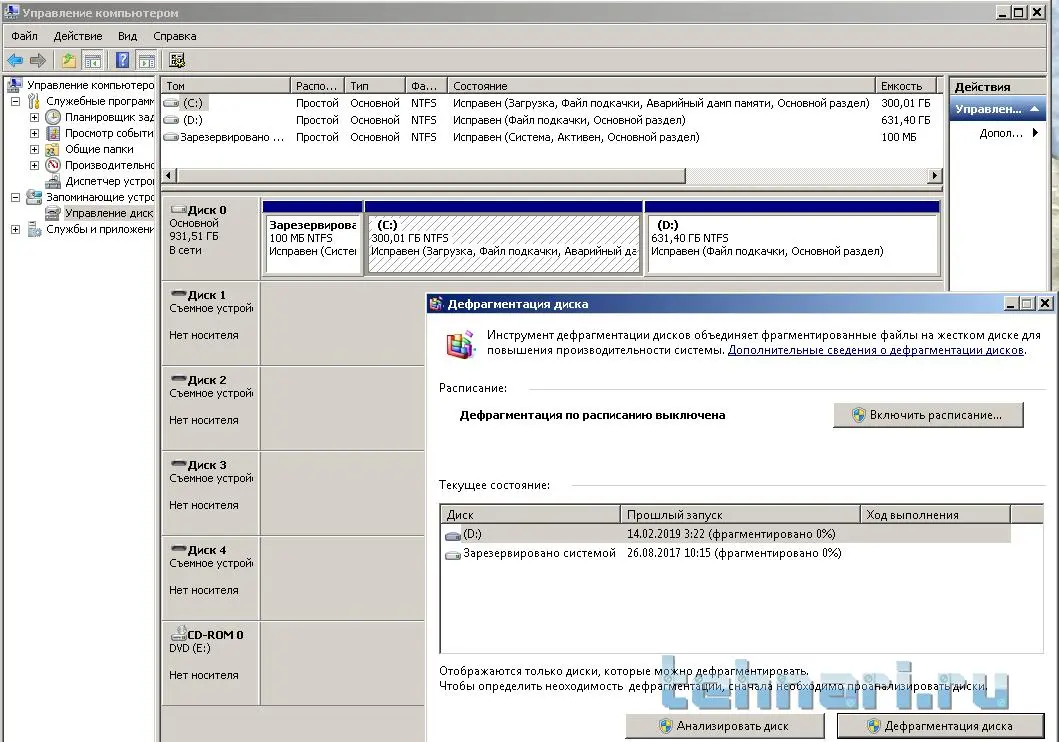1059x742 pixels.
Task: Close the Дефрагментация диска window
Action: click(x=1045, y=304)
